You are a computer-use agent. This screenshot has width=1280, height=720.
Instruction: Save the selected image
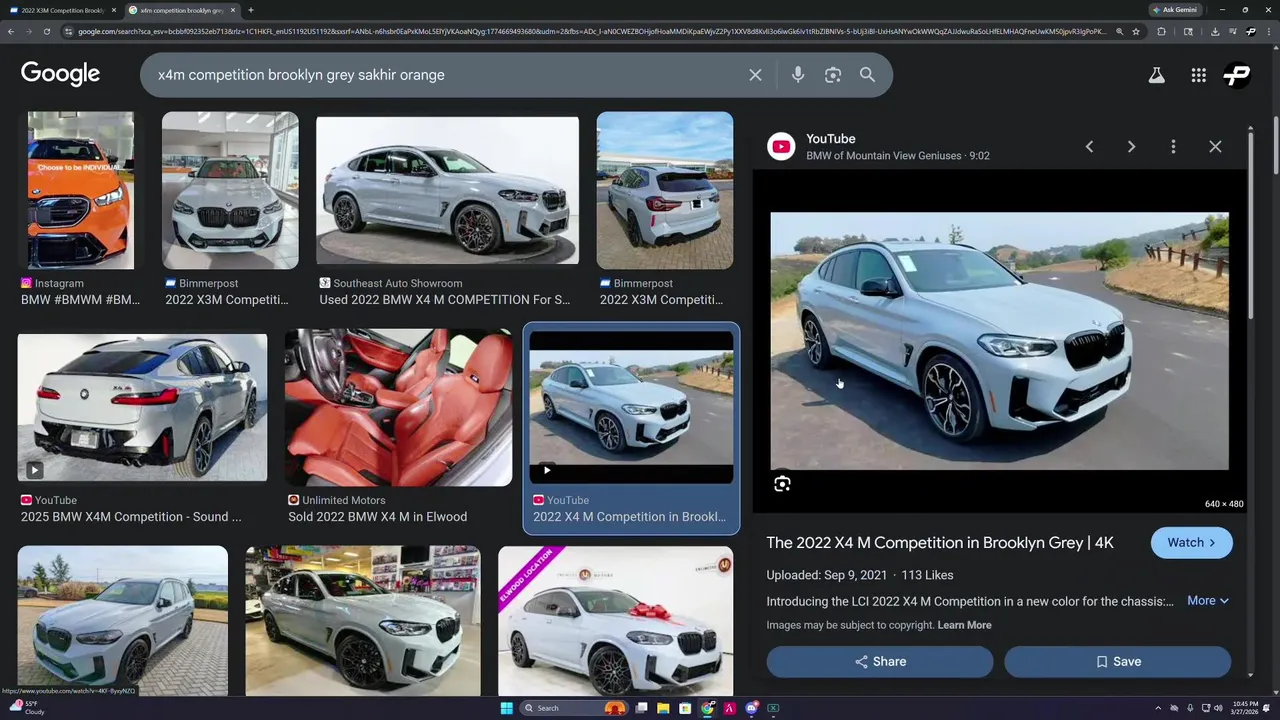(1118, 662)
